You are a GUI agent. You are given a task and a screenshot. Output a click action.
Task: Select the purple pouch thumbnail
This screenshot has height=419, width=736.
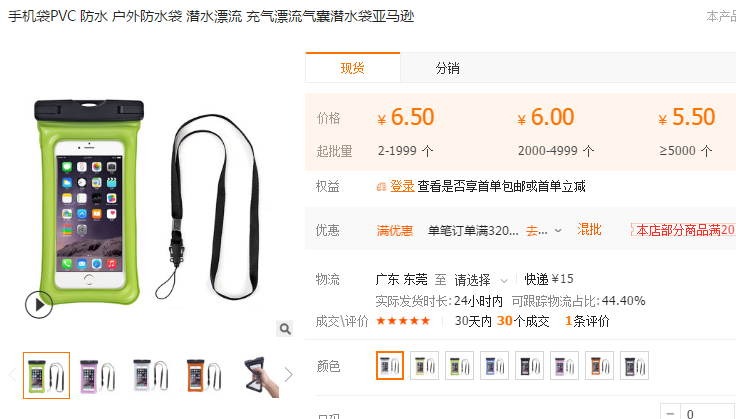(x=98, y=375)
